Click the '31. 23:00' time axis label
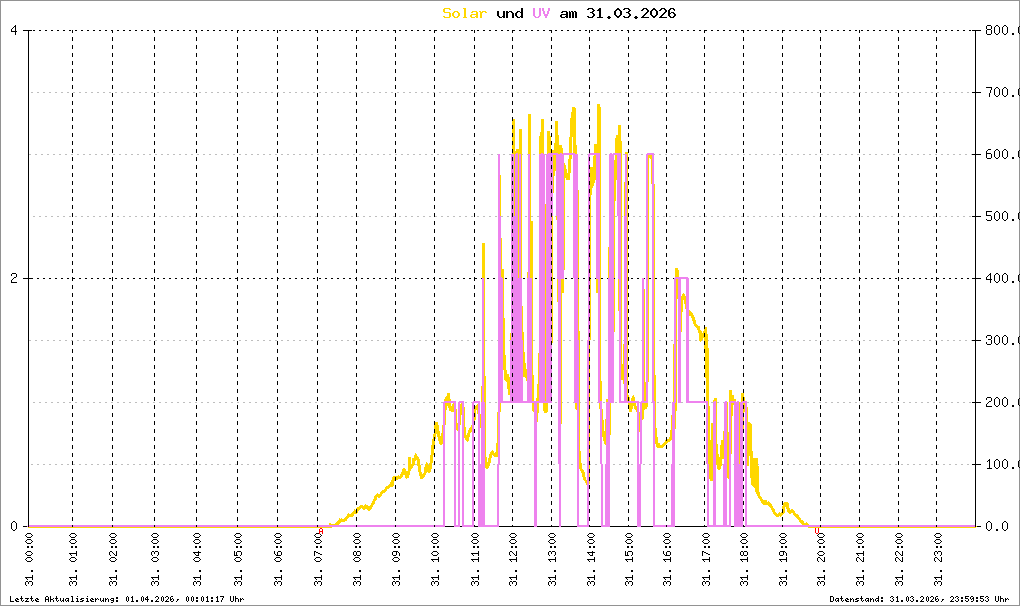The height and width of the screenshot is (606, 1020). (x=938, y=560)
